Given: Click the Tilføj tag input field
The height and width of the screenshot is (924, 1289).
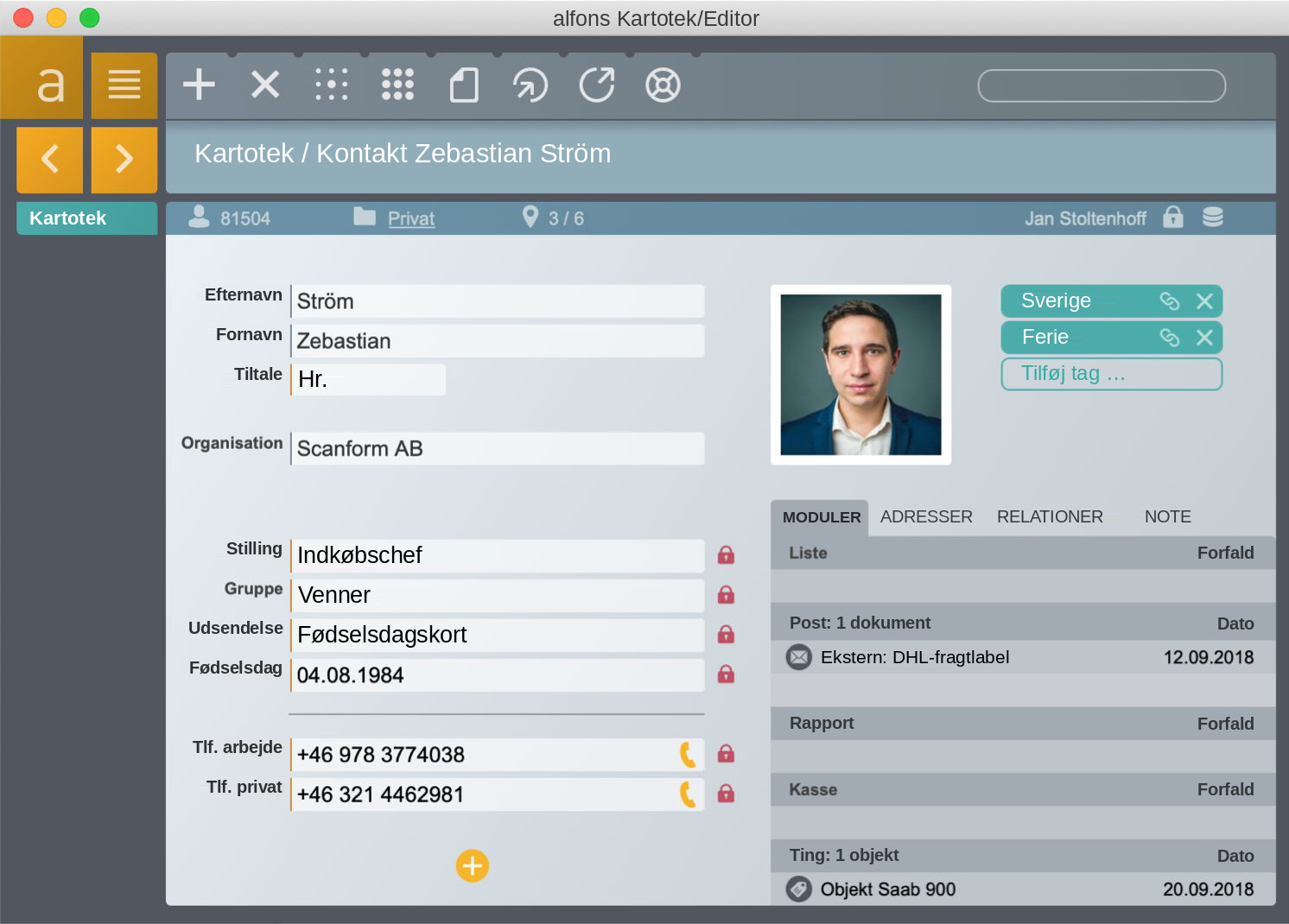Looking at the screenshot, I should 1111,374.
